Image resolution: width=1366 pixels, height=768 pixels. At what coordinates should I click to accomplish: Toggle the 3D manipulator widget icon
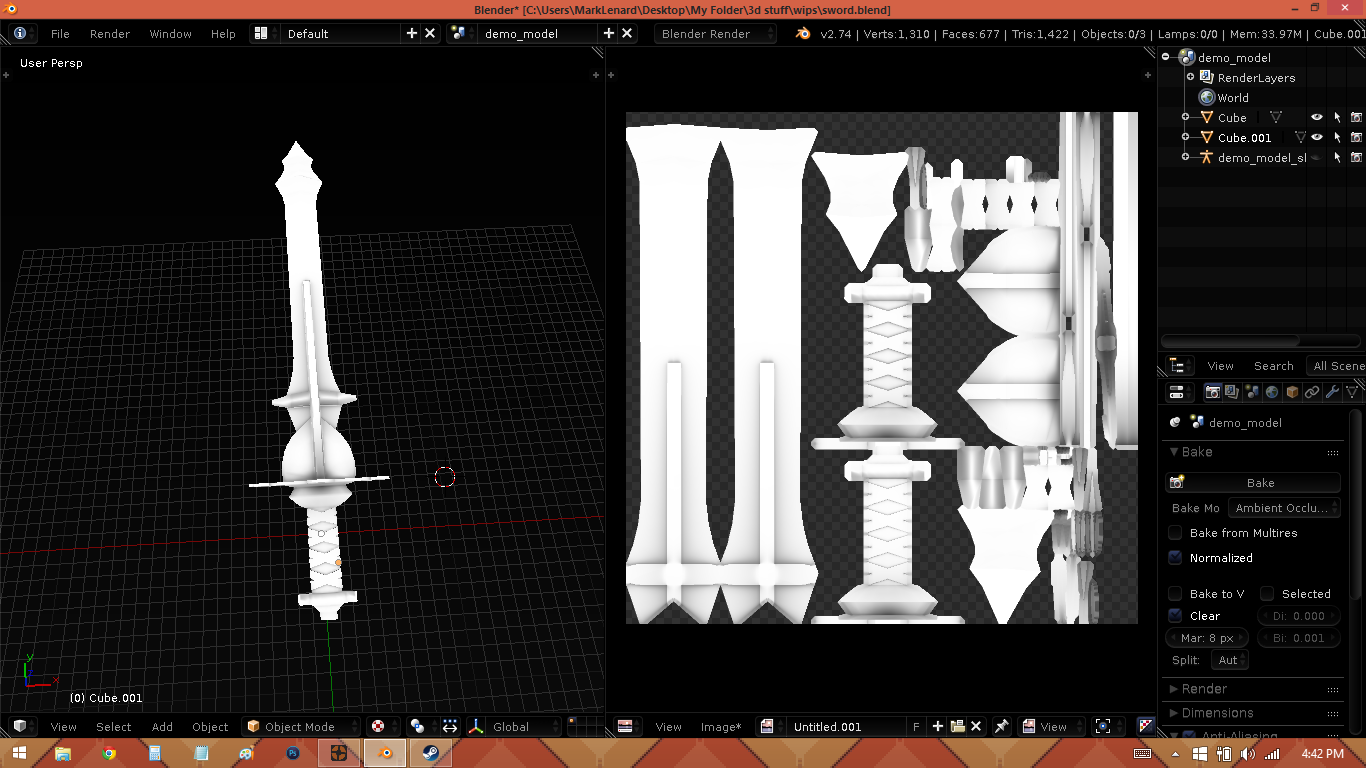pyautogui.click(x=477, y=727)
